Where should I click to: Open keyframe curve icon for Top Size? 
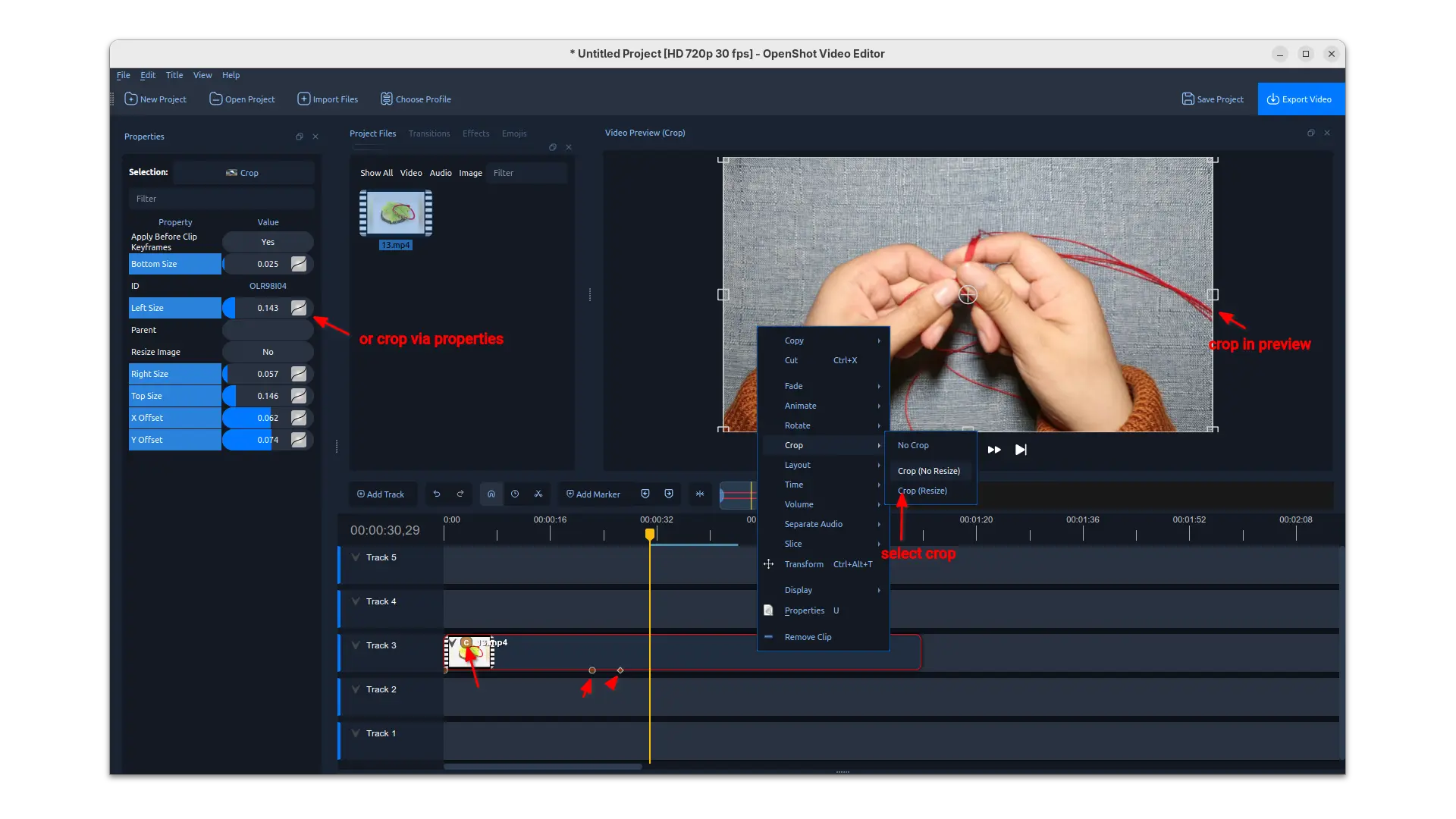tap(299, 396)
